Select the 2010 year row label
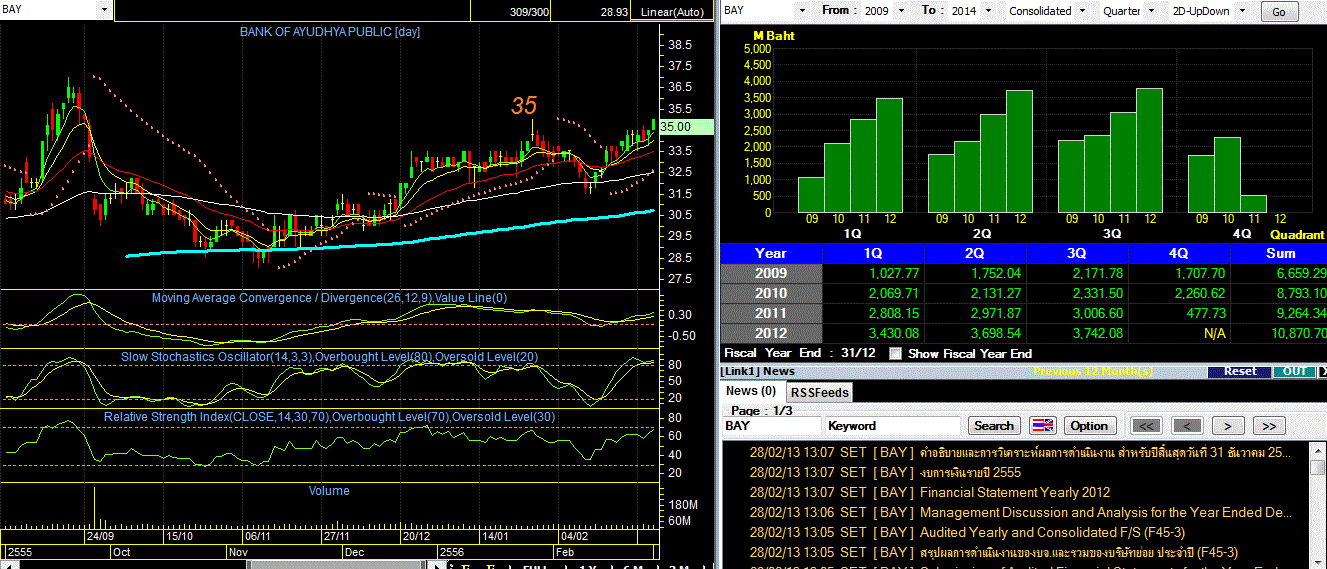Screen dimensions: 1327x569 tap(770, 293)
